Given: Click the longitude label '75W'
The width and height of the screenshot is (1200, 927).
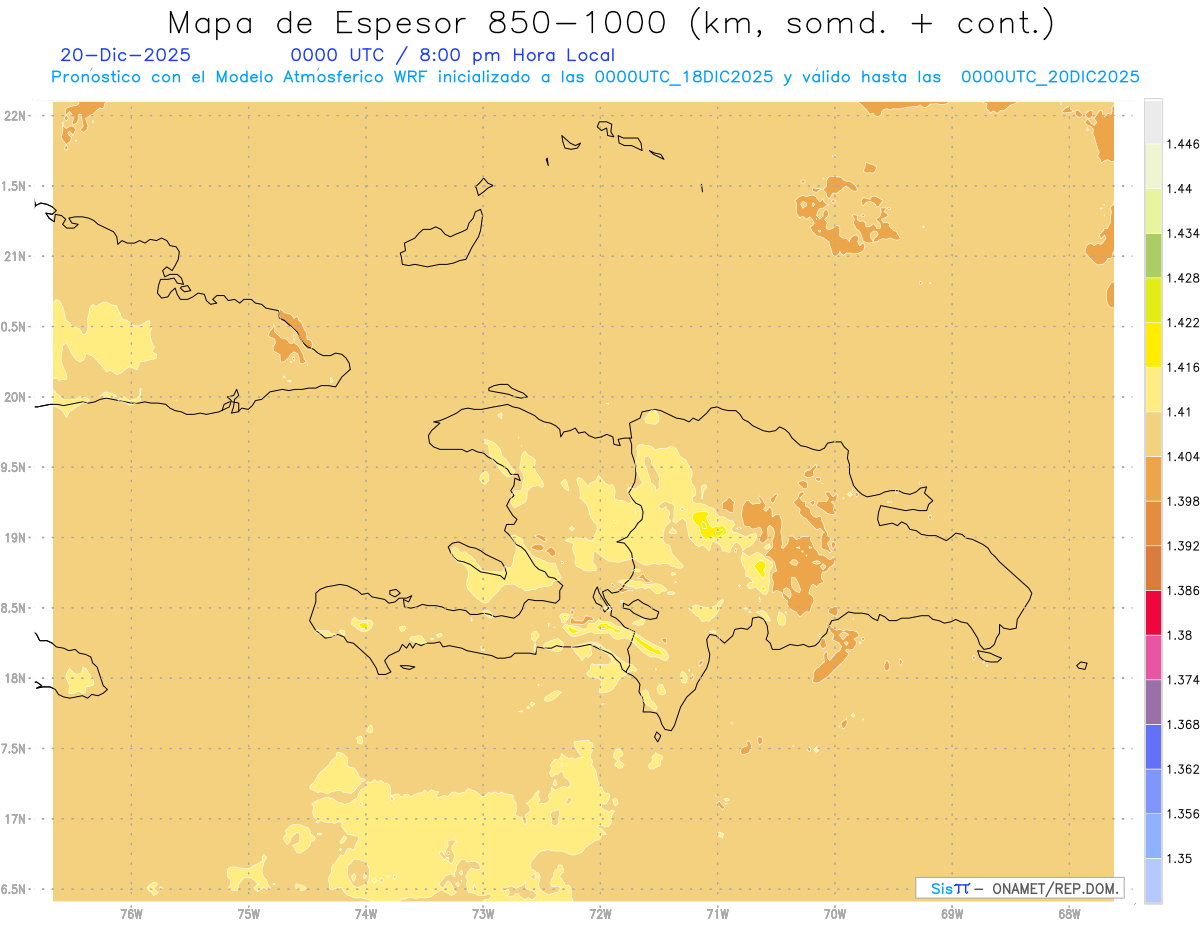Looking at the screenshot, I should click(249, 914).
